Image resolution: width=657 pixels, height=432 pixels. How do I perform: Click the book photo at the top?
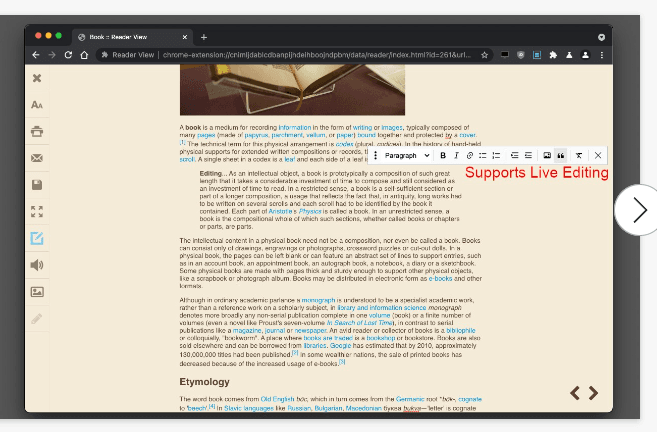tap(292, 90)
